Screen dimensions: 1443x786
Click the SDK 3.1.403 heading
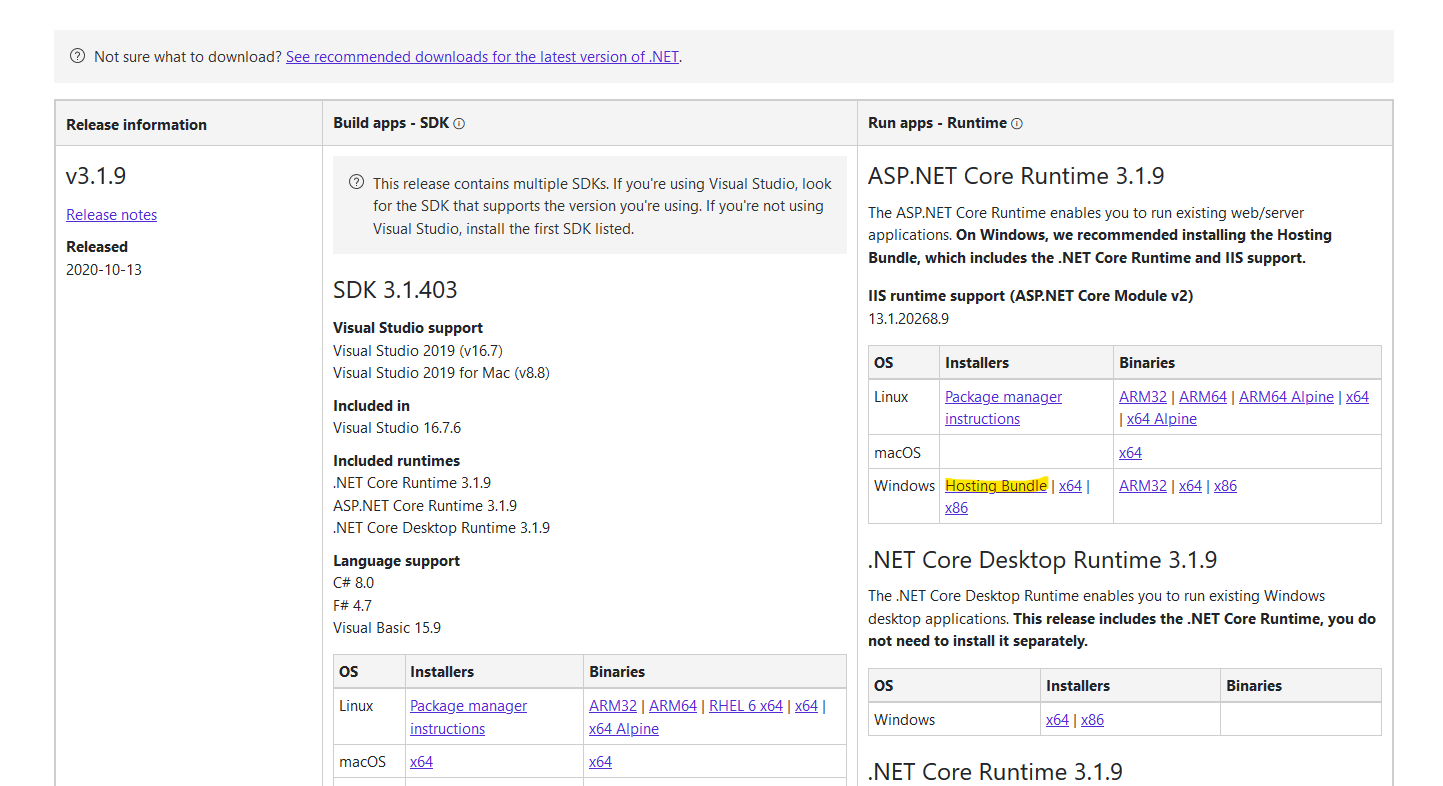(395, 291)
